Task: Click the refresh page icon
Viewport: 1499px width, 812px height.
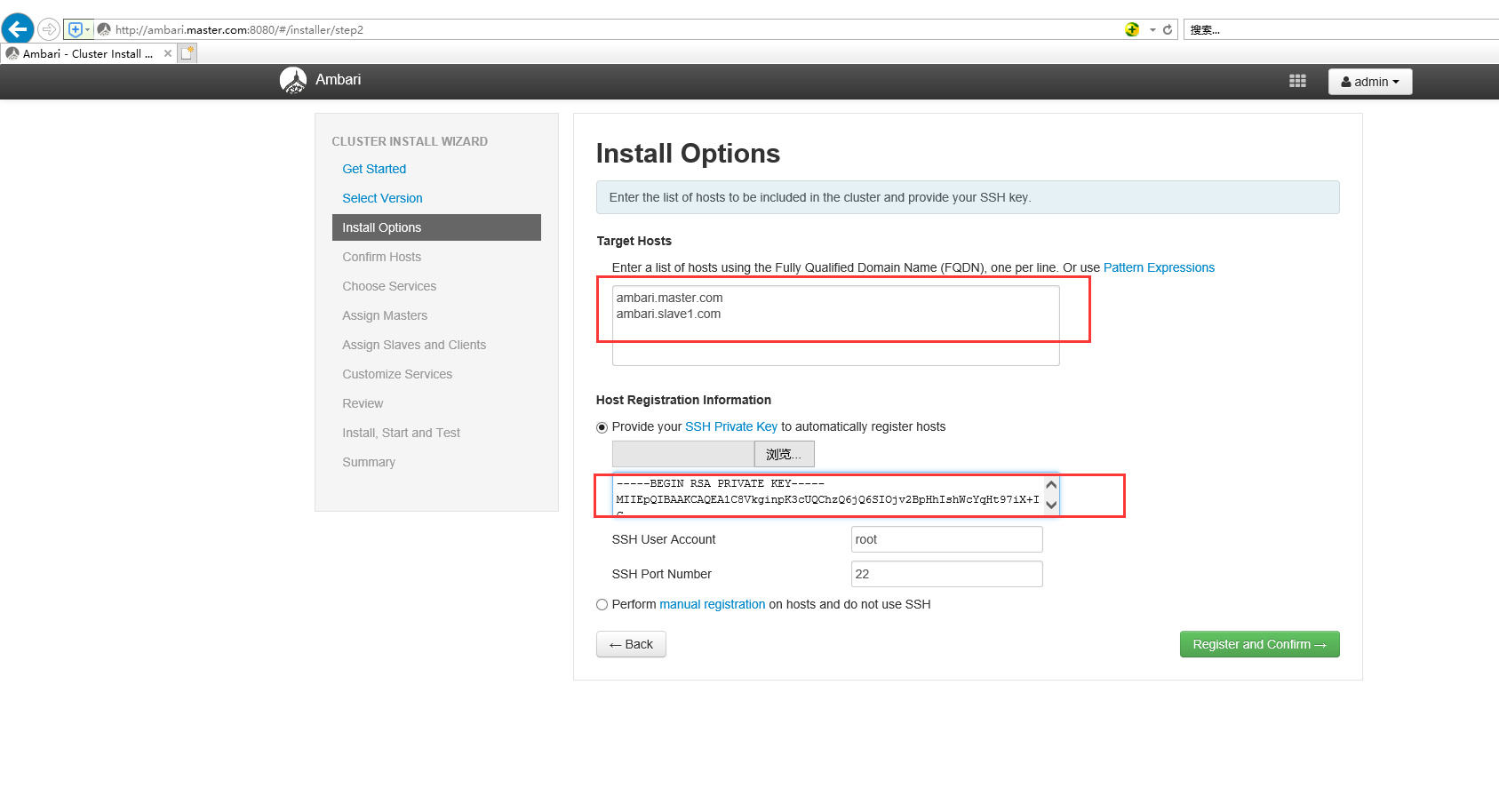Action: [x=1168, y=29]
